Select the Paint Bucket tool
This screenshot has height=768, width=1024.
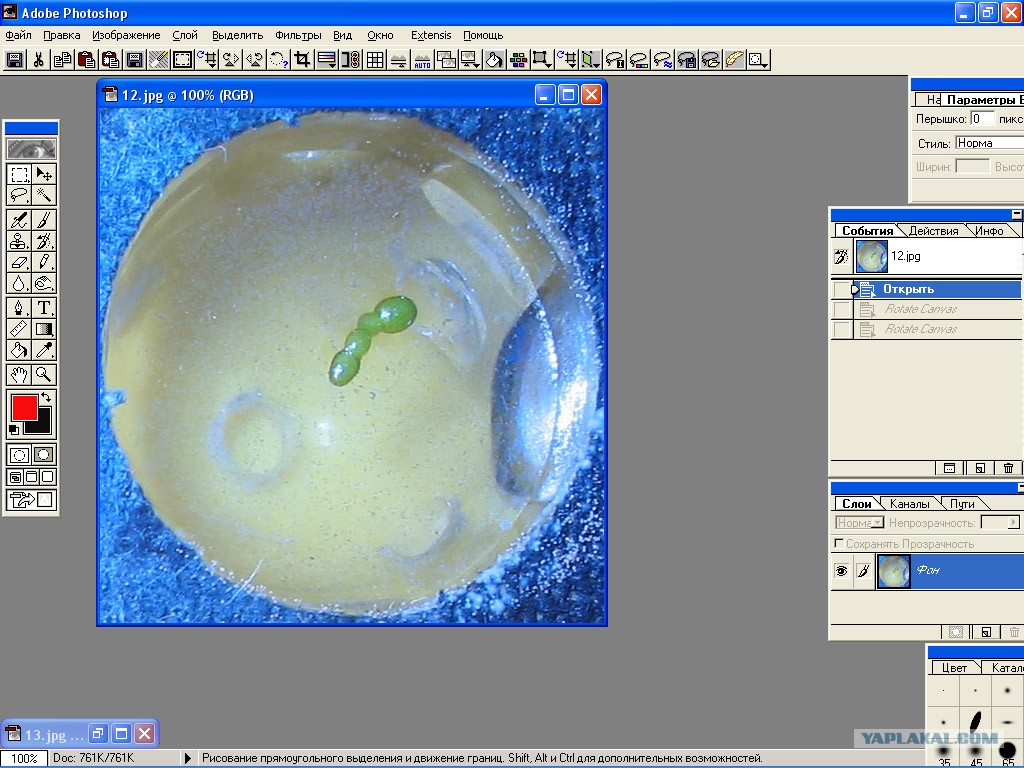(19, 350)
